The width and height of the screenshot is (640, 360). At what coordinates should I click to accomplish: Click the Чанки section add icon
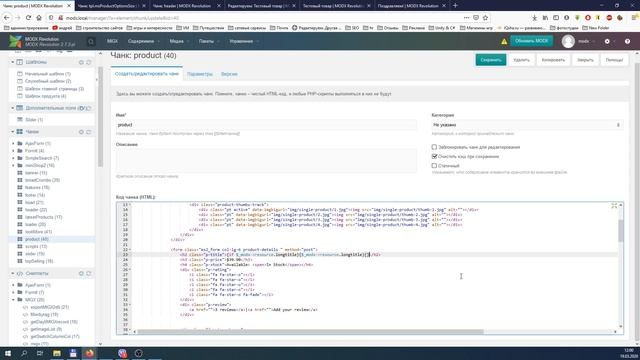(x=81, y=132)
